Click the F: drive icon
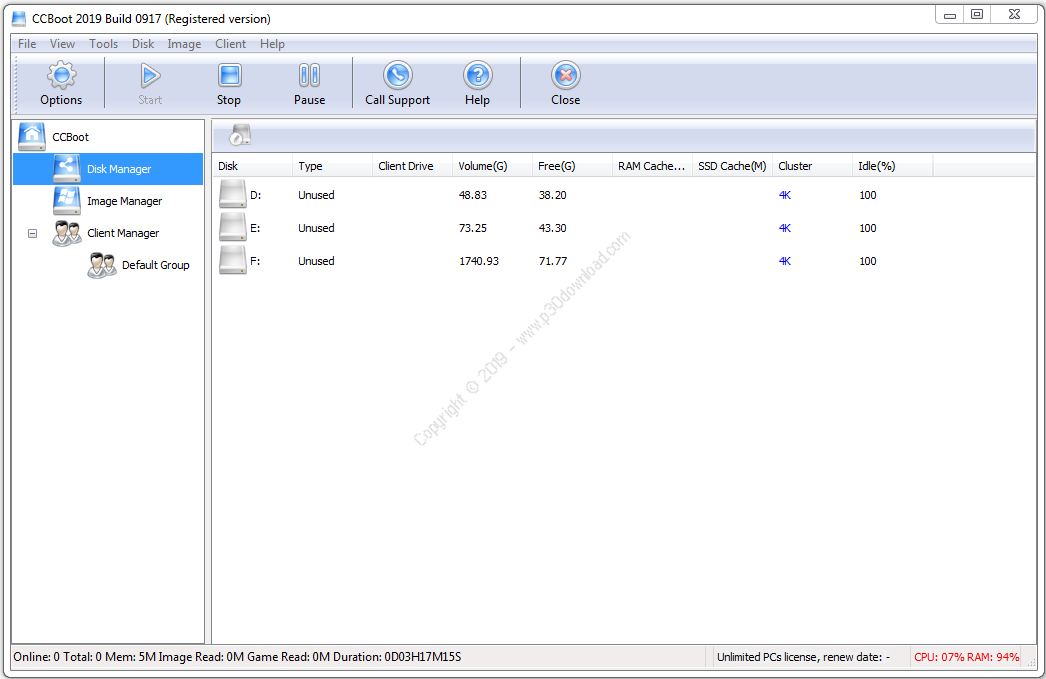1046x679 pixels. 233,260
